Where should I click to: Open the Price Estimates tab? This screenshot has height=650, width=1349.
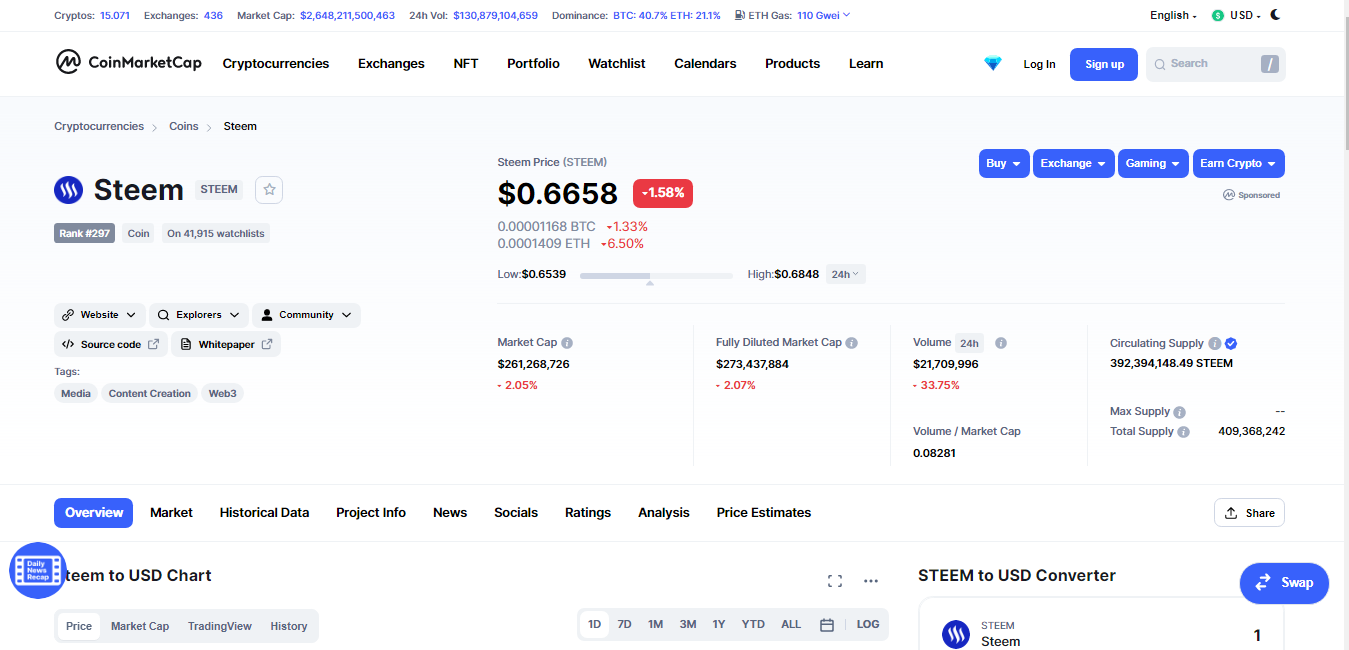(764, 512)
